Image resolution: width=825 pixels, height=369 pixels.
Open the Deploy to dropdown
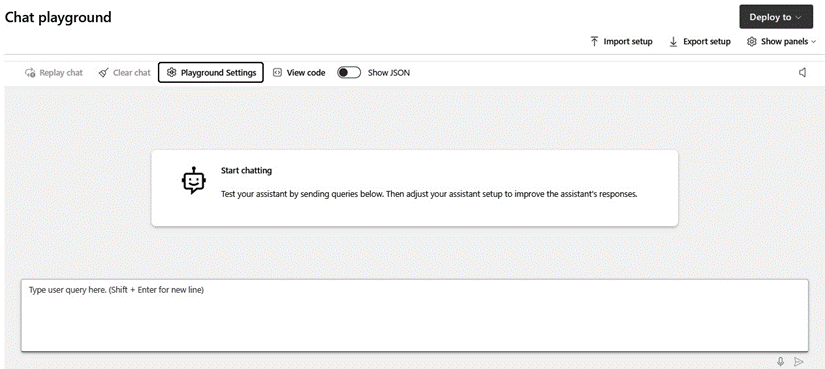776,17
